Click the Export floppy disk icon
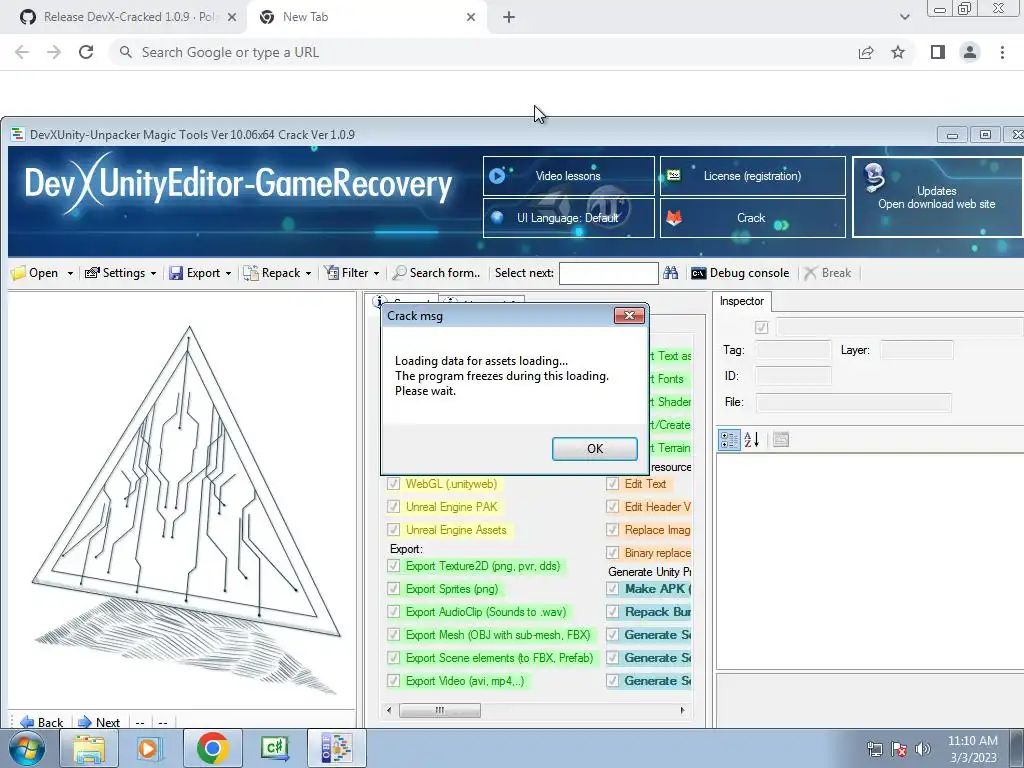The height and width of the screenshot is (768, 1024). pyautogui.click(x=176, y=273)
